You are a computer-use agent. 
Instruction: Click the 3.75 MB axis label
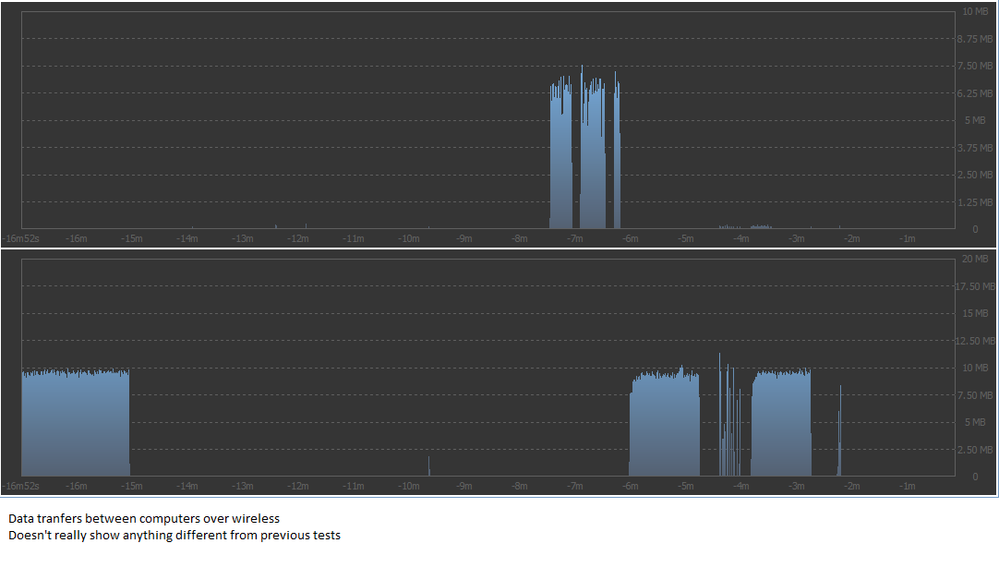[974, 148]
